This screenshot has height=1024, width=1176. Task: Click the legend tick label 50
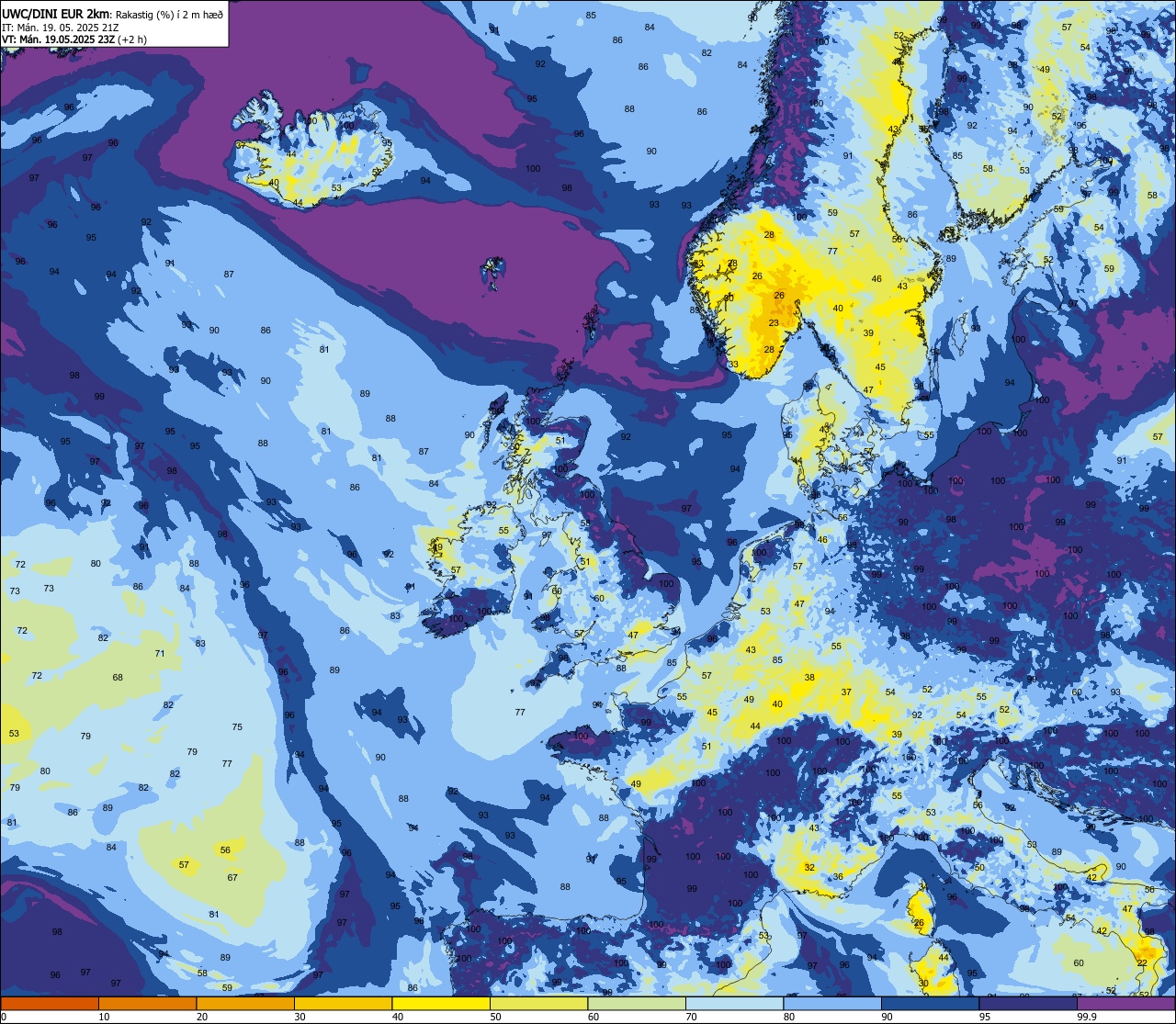[495, 1017]
